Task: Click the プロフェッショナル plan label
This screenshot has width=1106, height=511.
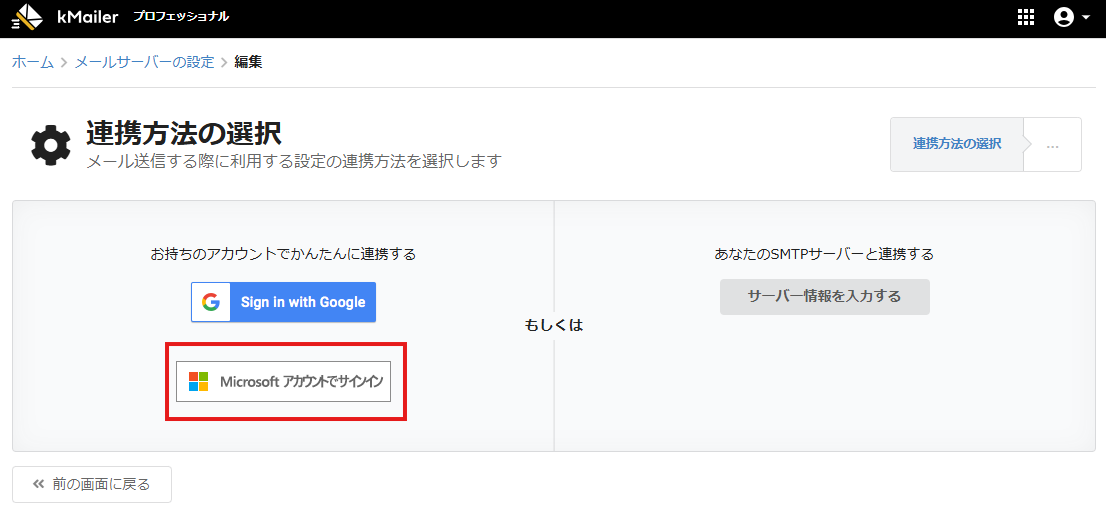Action: click(181, 17)
